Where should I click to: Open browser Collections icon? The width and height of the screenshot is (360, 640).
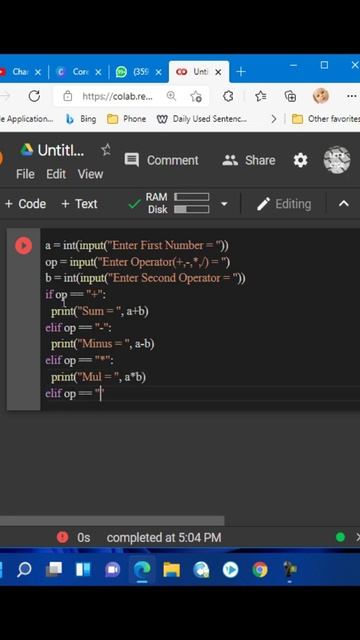click(x=290, y=96)
